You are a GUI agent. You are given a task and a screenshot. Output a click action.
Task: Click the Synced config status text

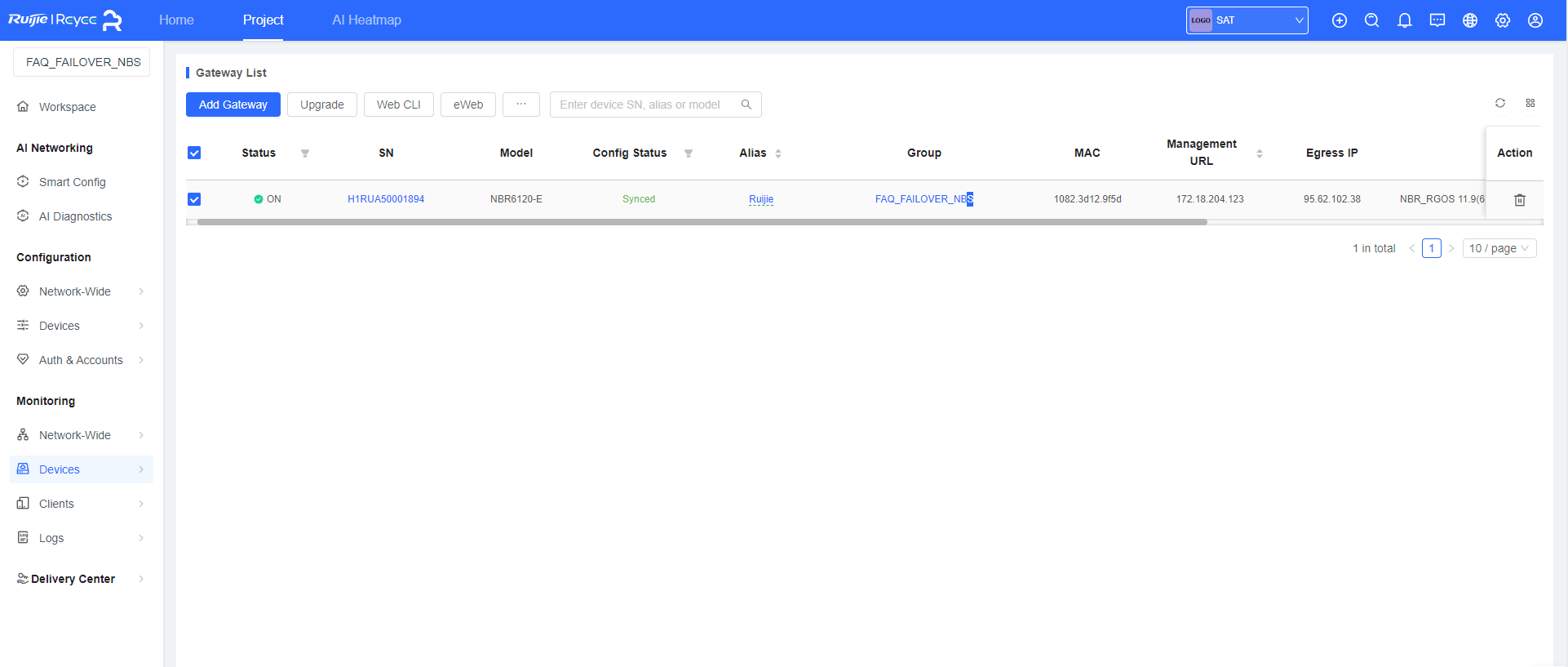[639, 199]
